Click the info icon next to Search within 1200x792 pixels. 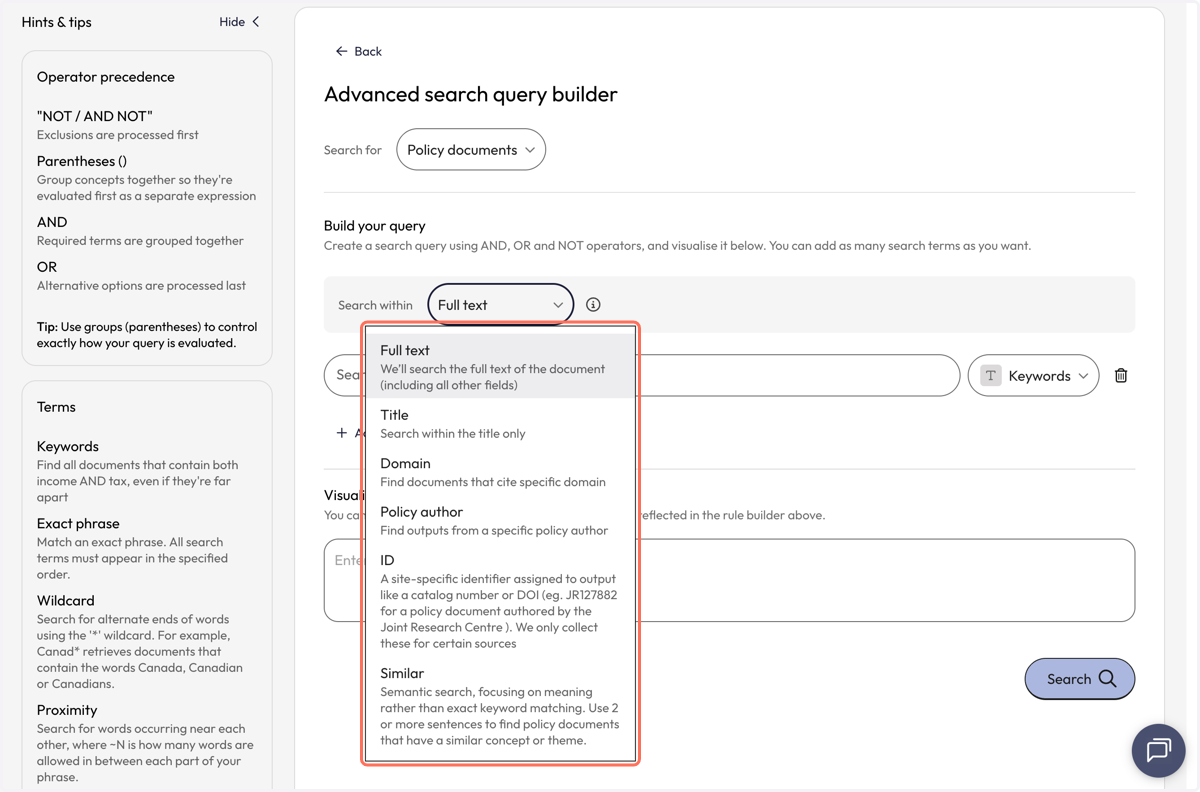pyautogui.click(x=593, y=305)
